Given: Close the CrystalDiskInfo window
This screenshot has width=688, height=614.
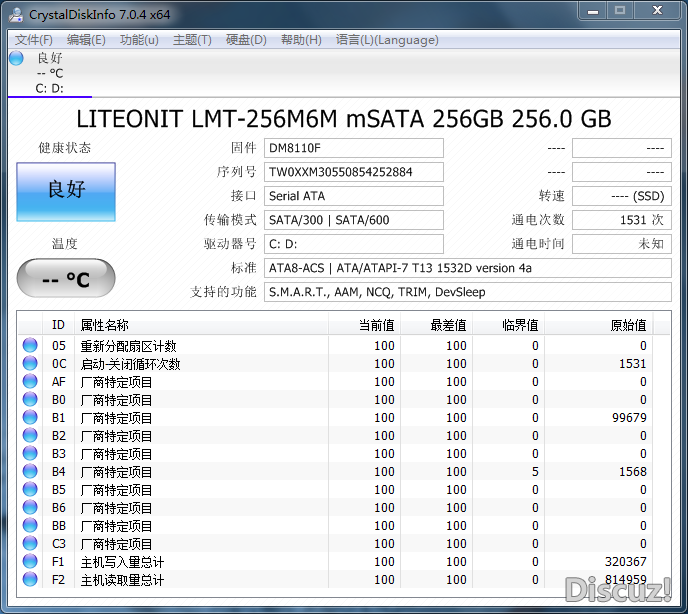Looking at the screenshot, I should [657, 11].
